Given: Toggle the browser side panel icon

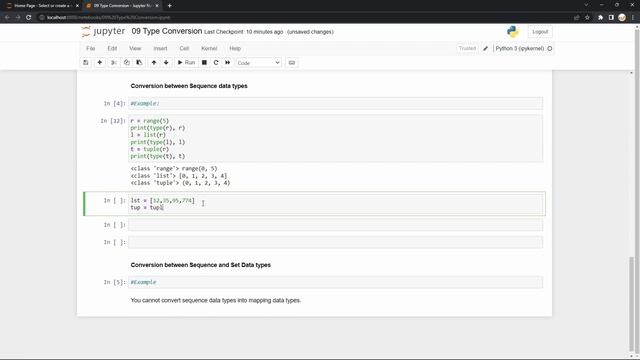Looking at the screenshot, I should [611, 18].
